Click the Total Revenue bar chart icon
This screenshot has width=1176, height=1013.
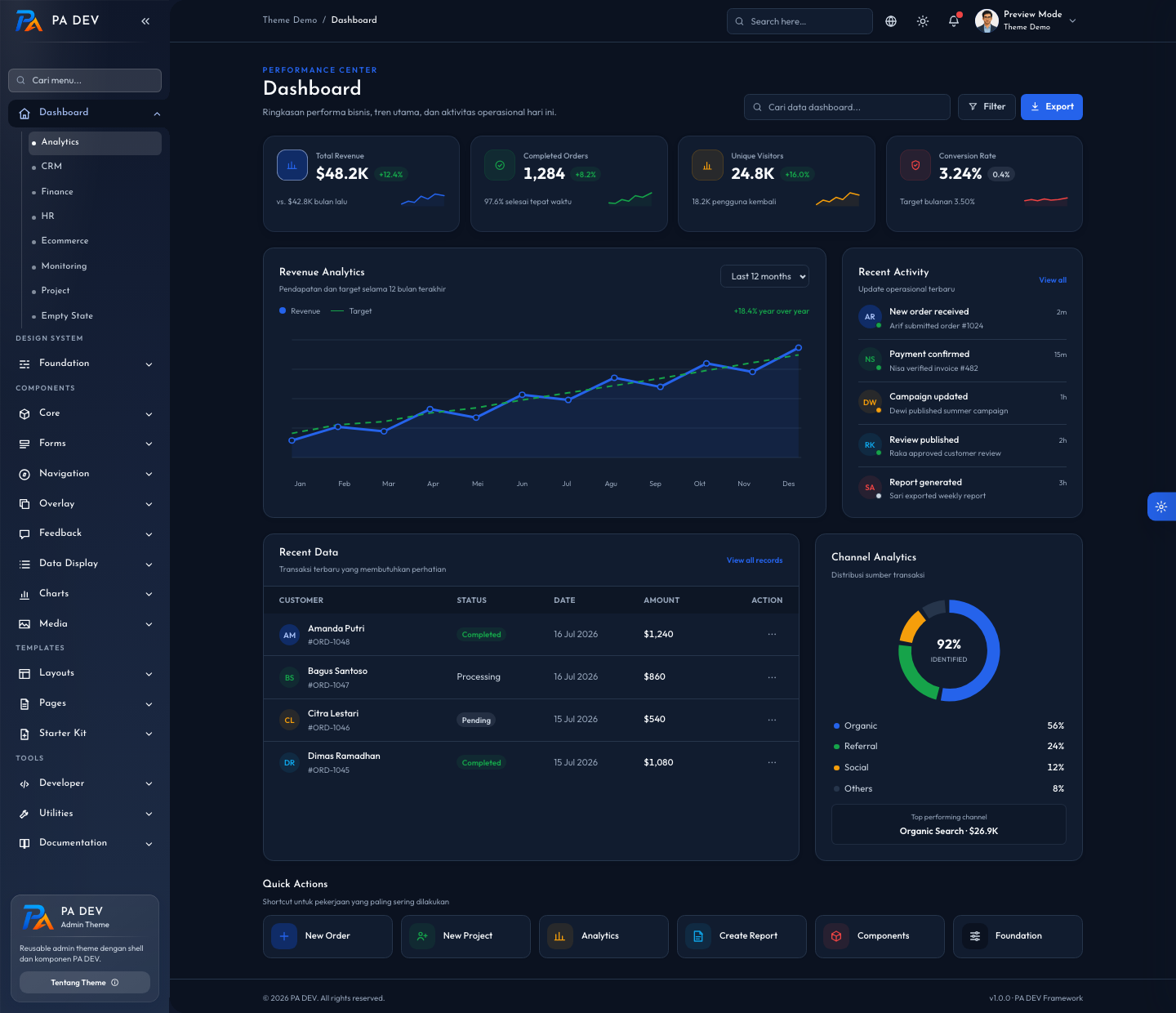(292, 165)
